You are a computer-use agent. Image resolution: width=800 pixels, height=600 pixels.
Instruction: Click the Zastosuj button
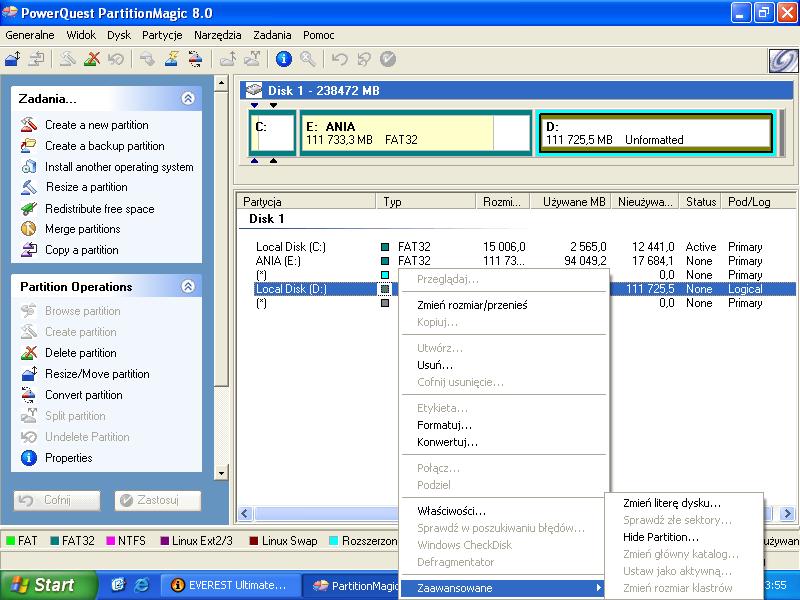tap(158, 501)
